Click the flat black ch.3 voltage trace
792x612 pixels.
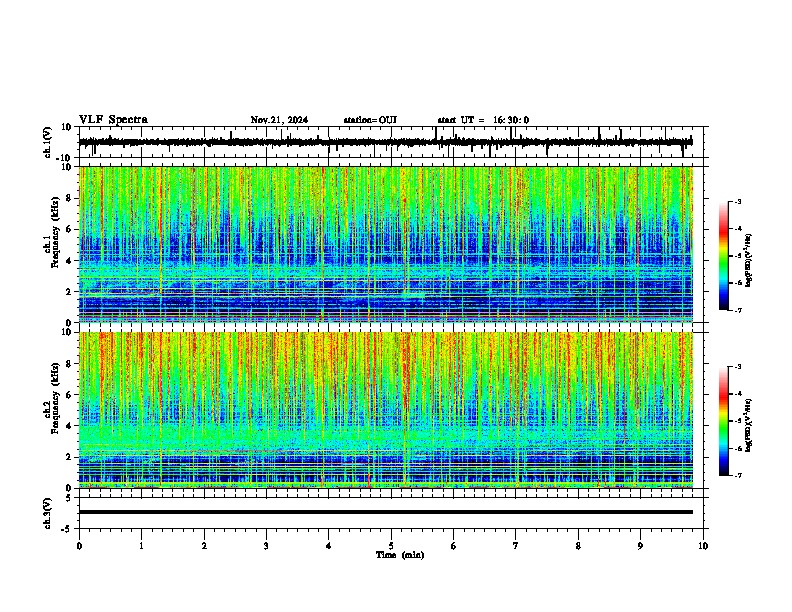click(386, 512)
